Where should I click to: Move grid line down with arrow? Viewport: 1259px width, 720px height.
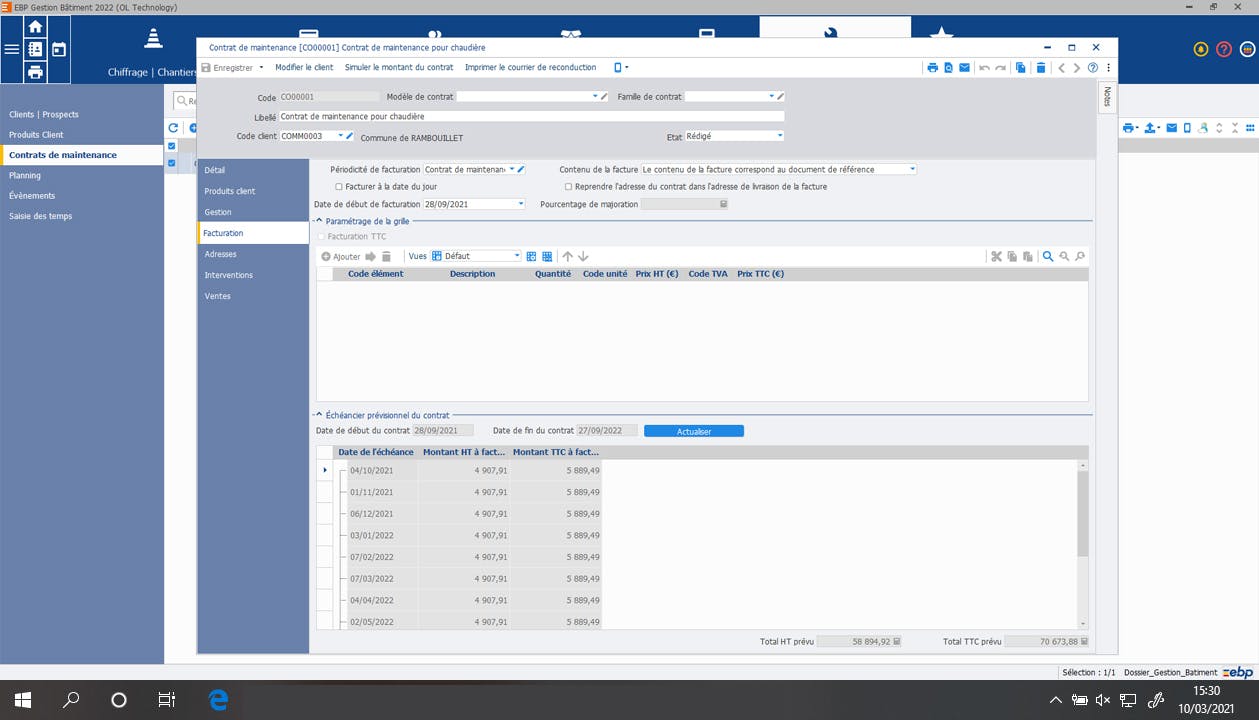583,257
